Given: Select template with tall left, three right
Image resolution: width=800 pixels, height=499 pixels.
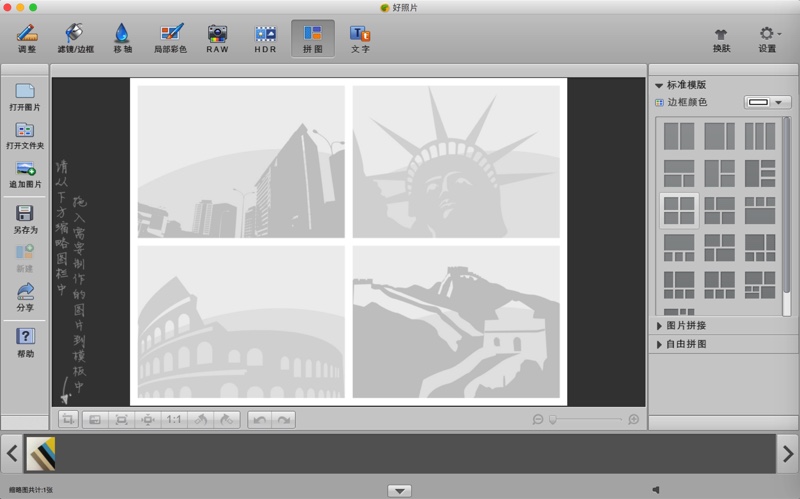Looking at the screenshot, I should (x=760, y=173).
